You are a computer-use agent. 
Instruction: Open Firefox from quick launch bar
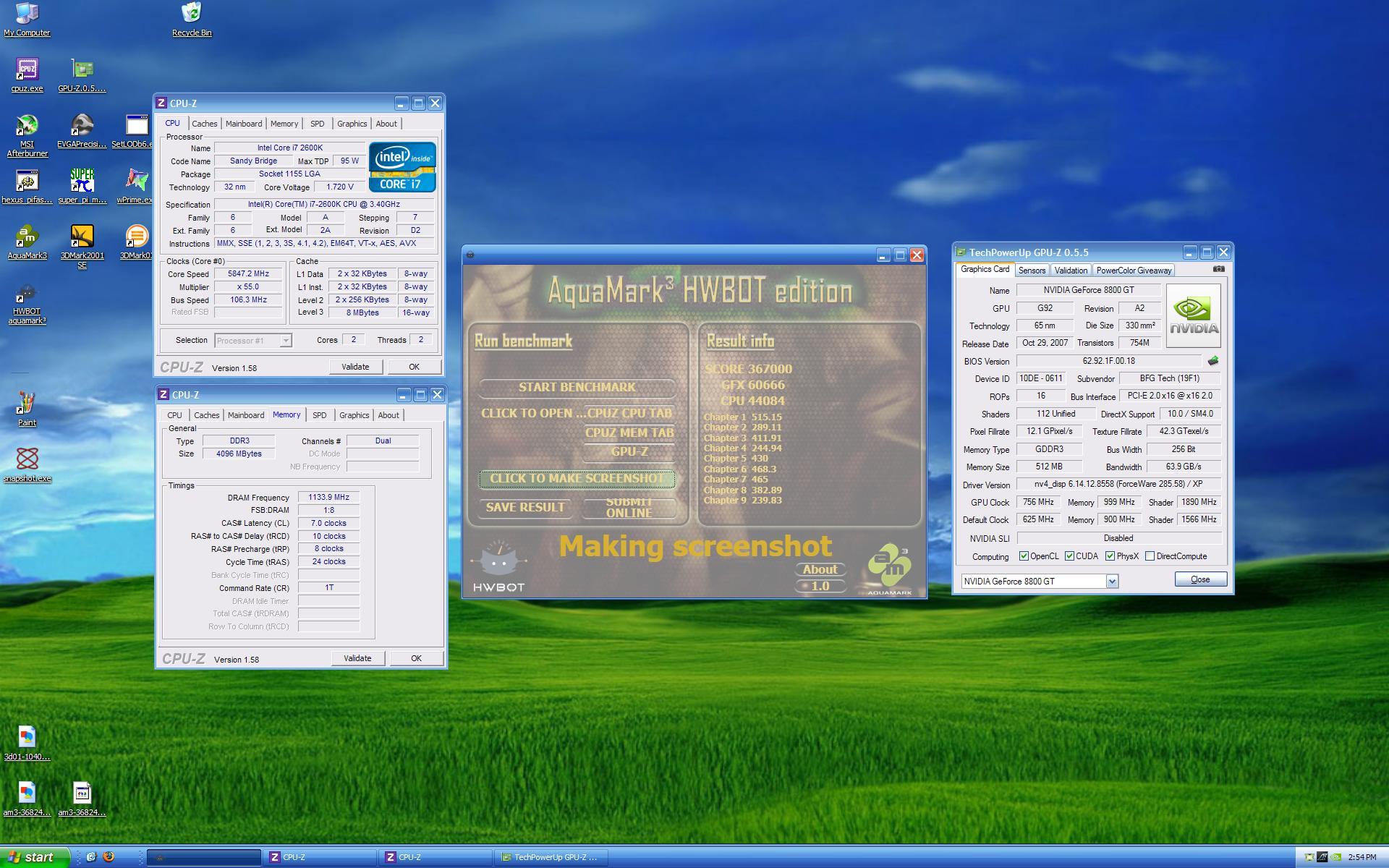point(109,856)
